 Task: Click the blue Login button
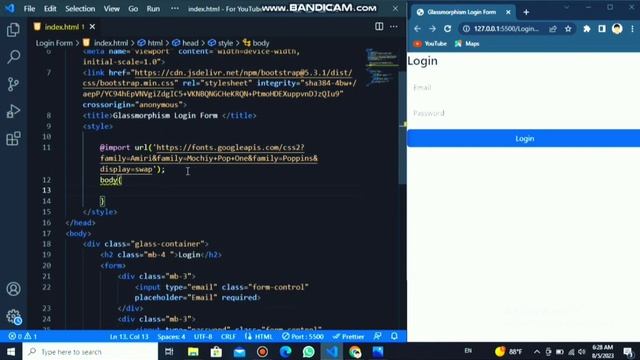point(523,138)
